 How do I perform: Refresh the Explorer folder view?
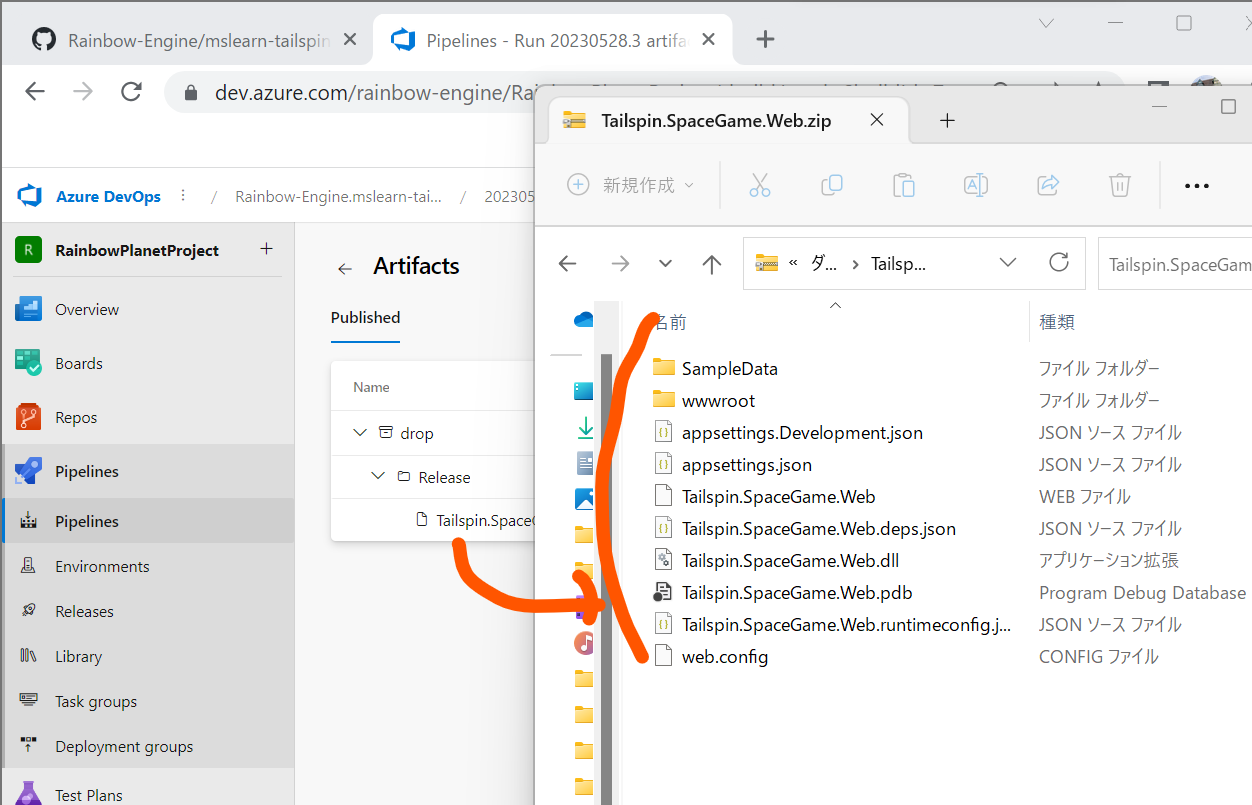1059,263
